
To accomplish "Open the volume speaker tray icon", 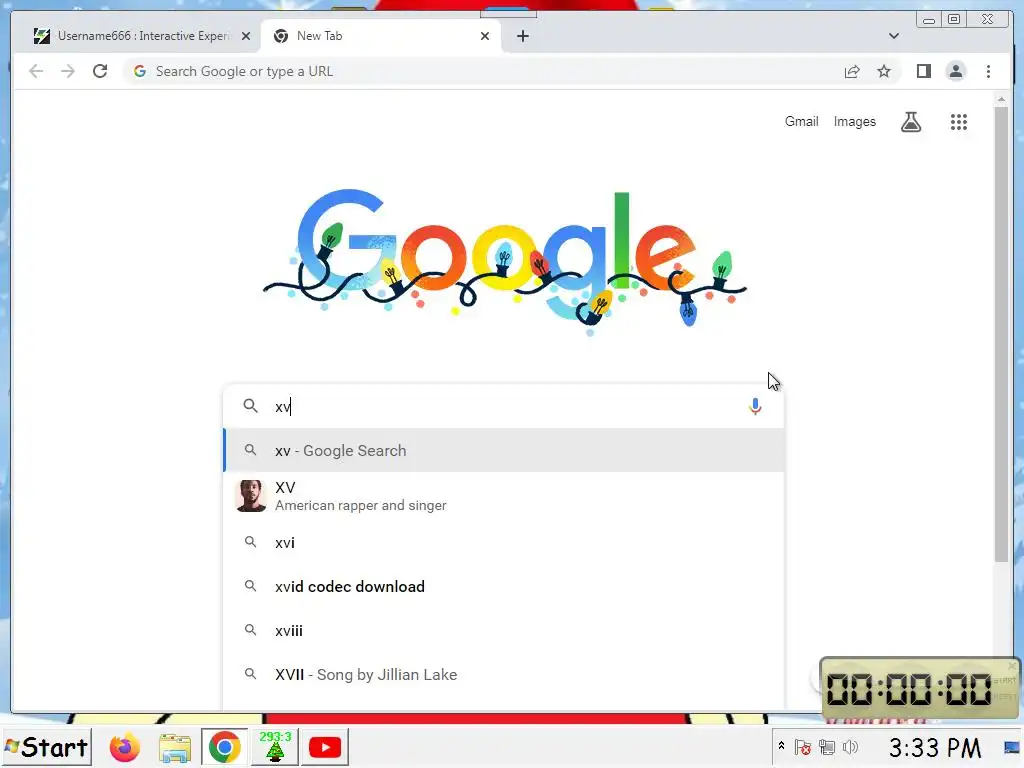I will tap(850, 747).
